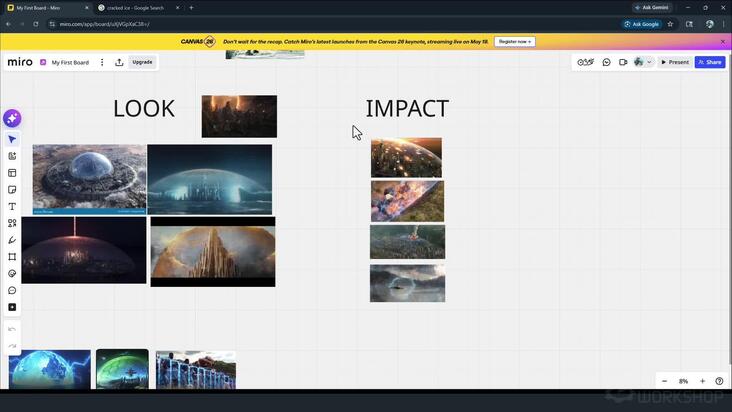Screen dimensions: 732x412
Task: Select the Frame tool
Action: (x=12, y=257)
